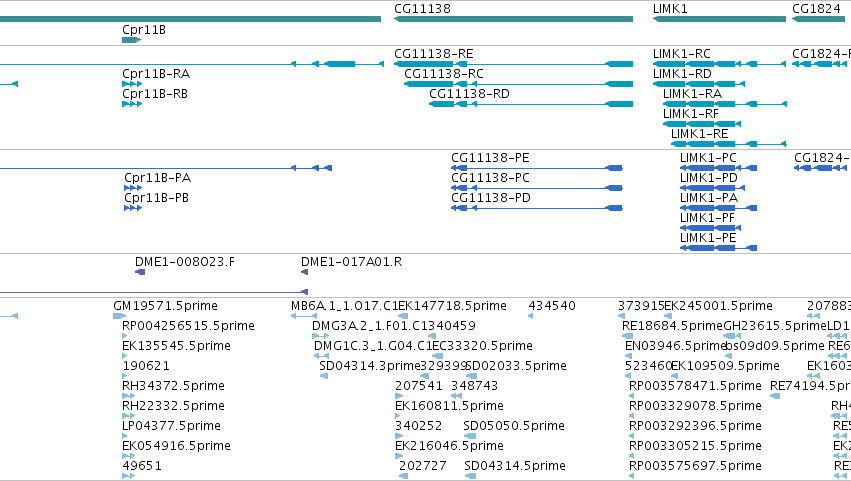The height and width of the screenshot is (481, 851).
Task: Click EST label EK109509.5prime
Action: tap(725, 366)
